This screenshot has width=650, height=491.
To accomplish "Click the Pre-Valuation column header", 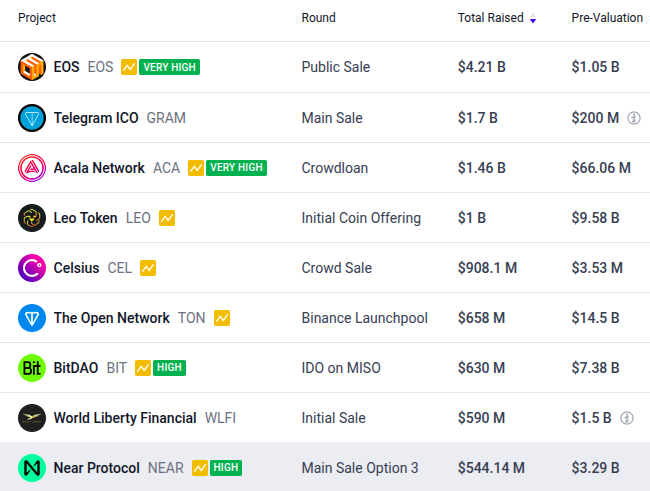I will 607,17.
